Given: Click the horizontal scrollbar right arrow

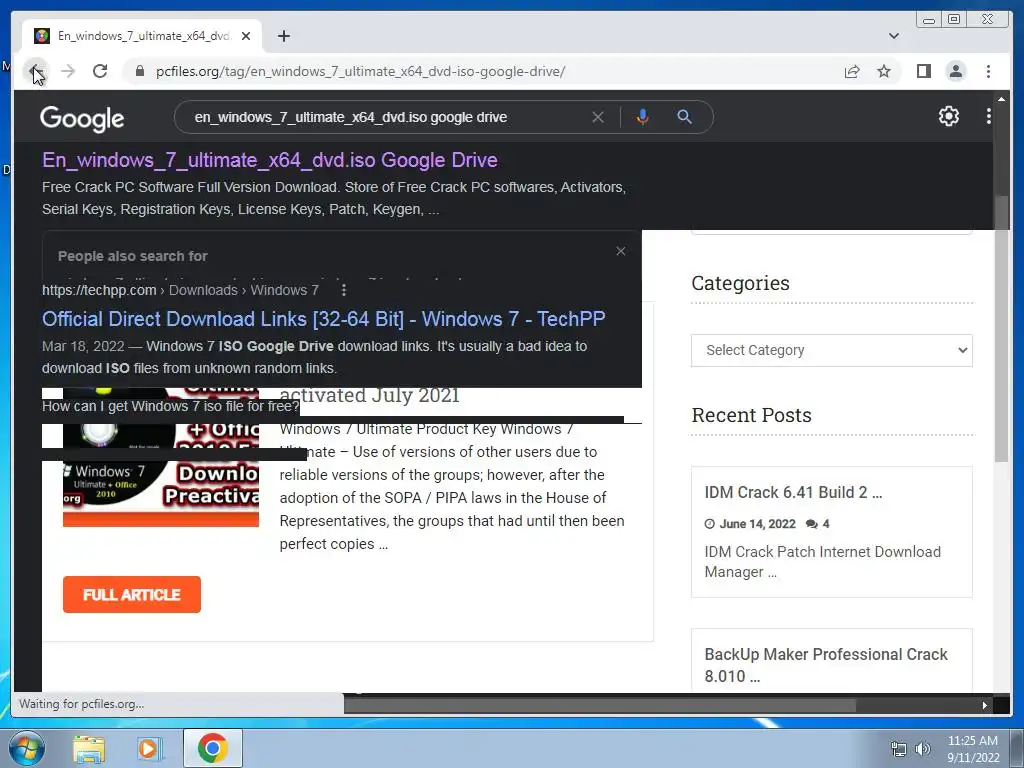Looking at the screenshot, I should tap(985, 705).
